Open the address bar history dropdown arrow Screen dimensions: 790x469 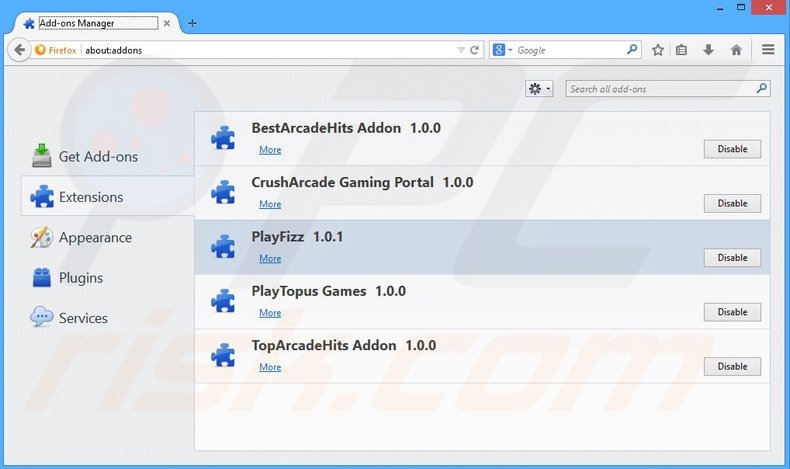[x=460, y=50]
